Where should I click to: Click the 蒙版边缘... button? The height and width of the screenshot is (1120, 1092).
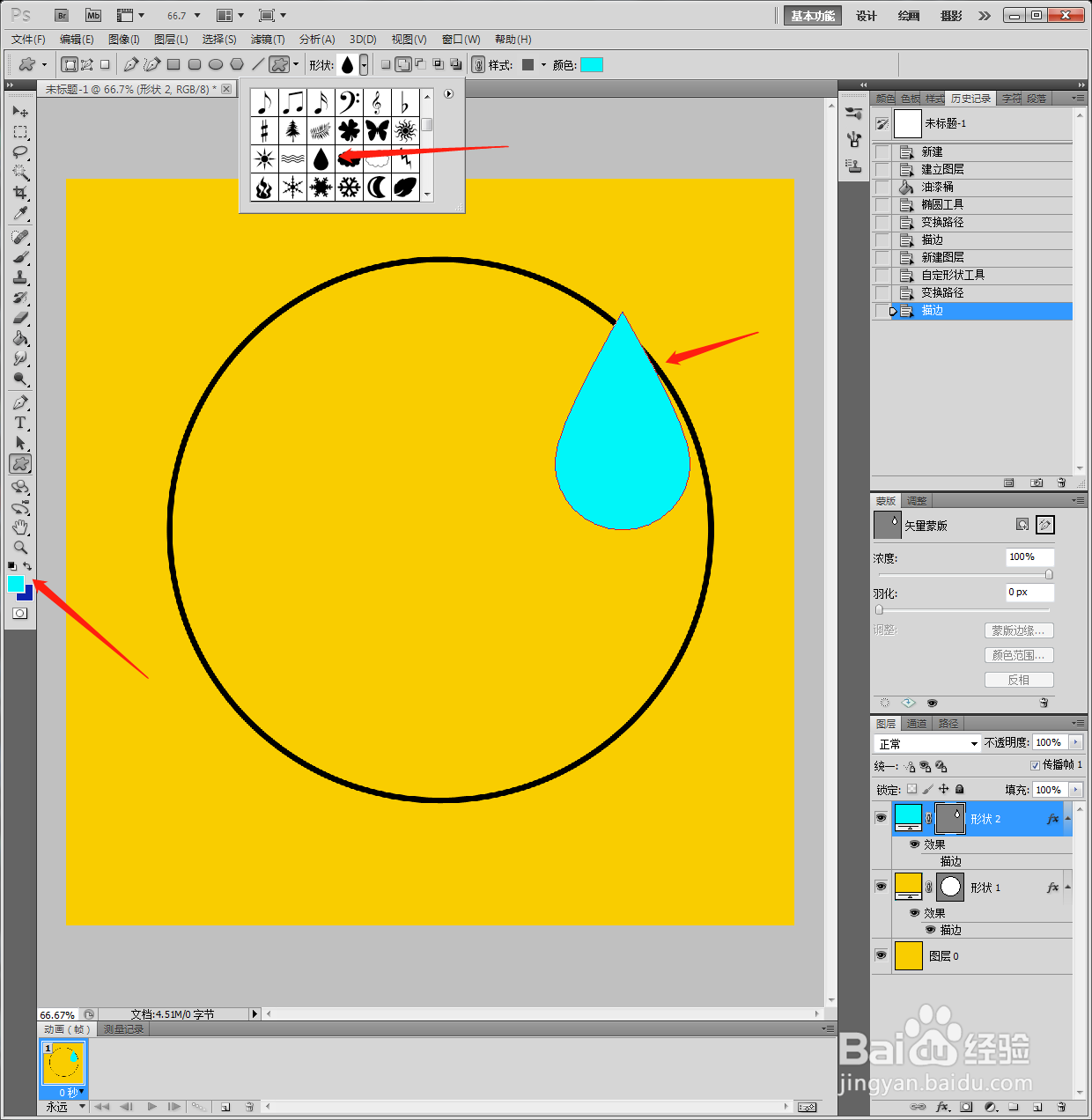pos(1019,630)
